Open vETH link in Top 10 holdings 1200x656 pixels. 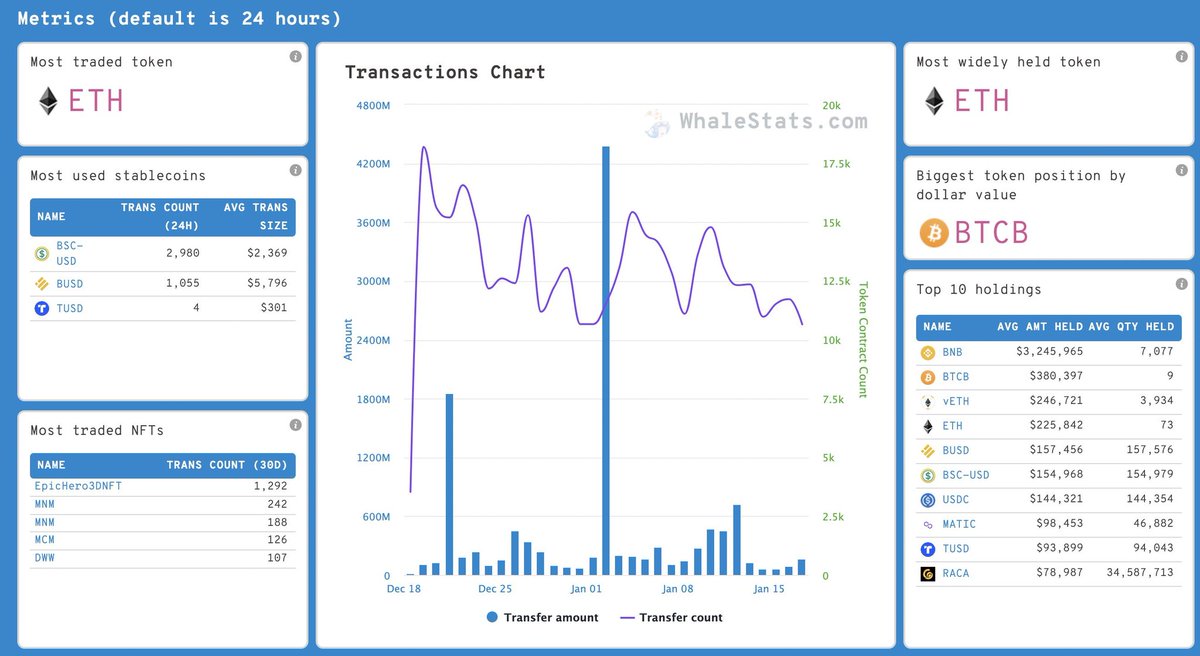[x=956, y=401]
